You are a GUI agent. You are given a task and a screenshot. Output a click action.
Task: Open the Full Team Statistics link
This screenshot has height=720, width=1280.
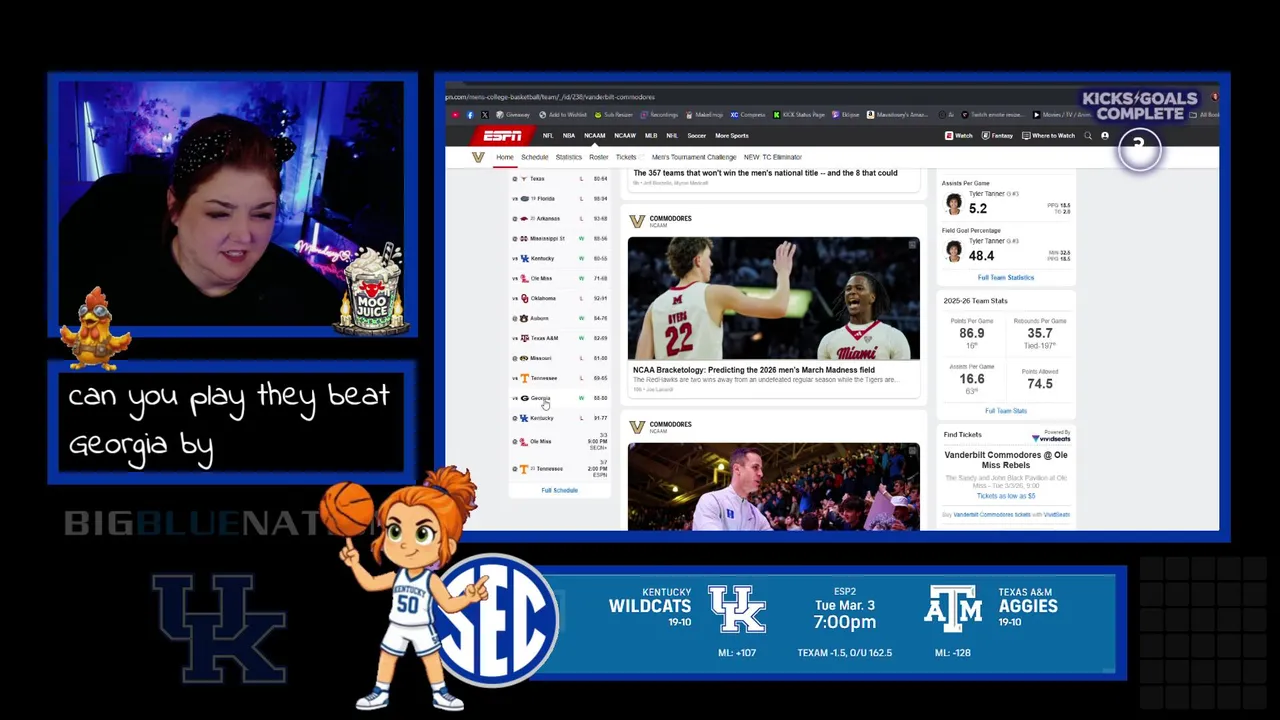coord(1006,277)
